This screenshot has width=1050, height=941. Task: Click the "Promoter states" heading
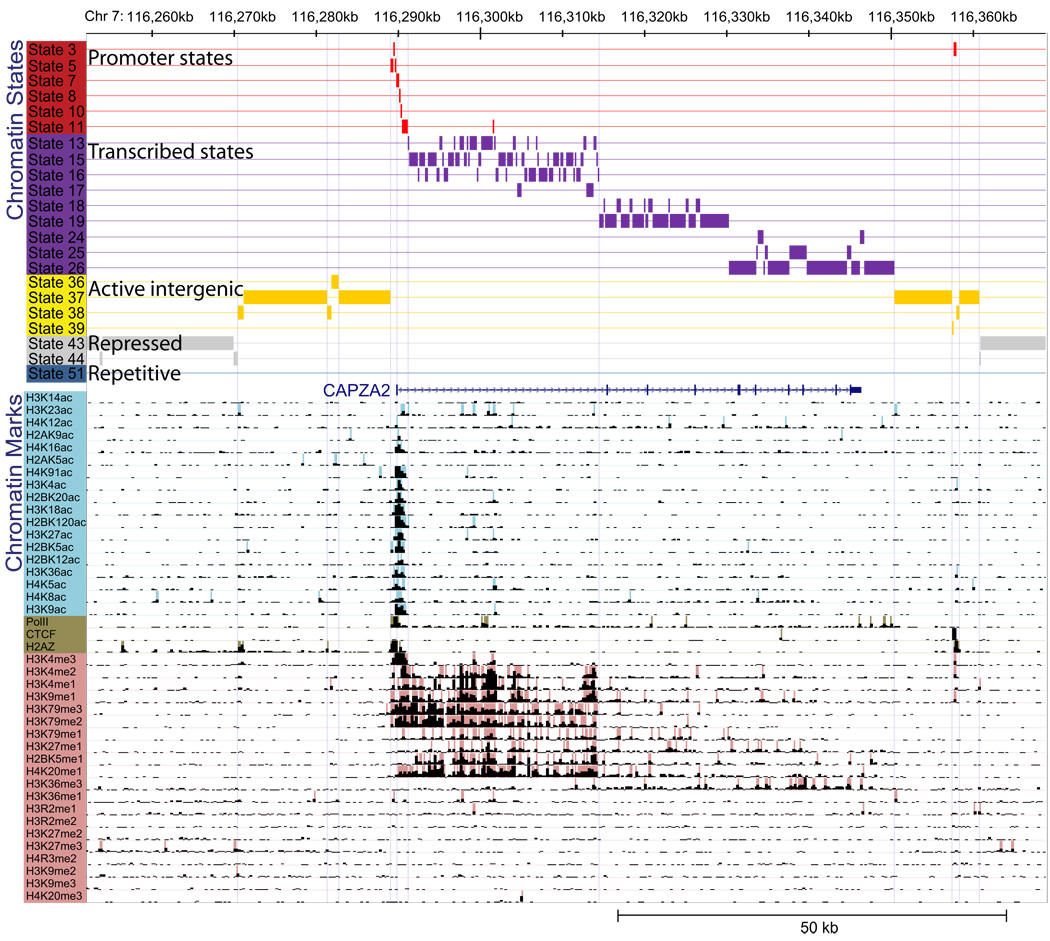point(161,58)
